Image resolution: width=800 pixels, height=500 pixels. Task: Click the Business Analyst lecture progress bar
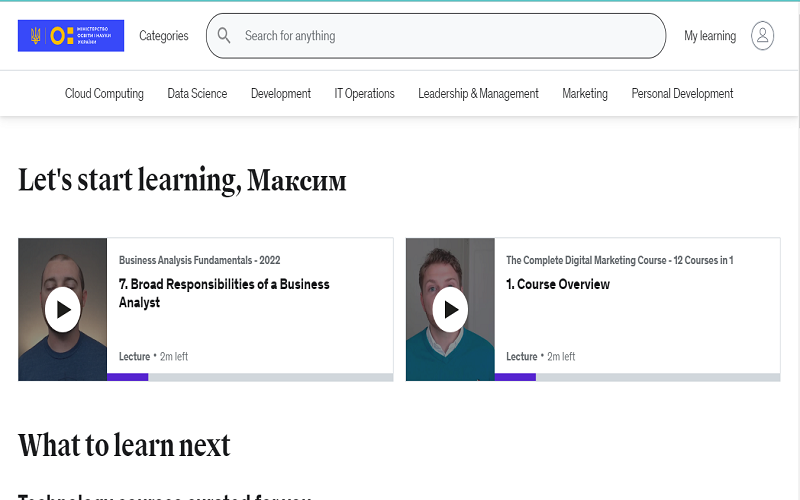click(x=250, y=377)
